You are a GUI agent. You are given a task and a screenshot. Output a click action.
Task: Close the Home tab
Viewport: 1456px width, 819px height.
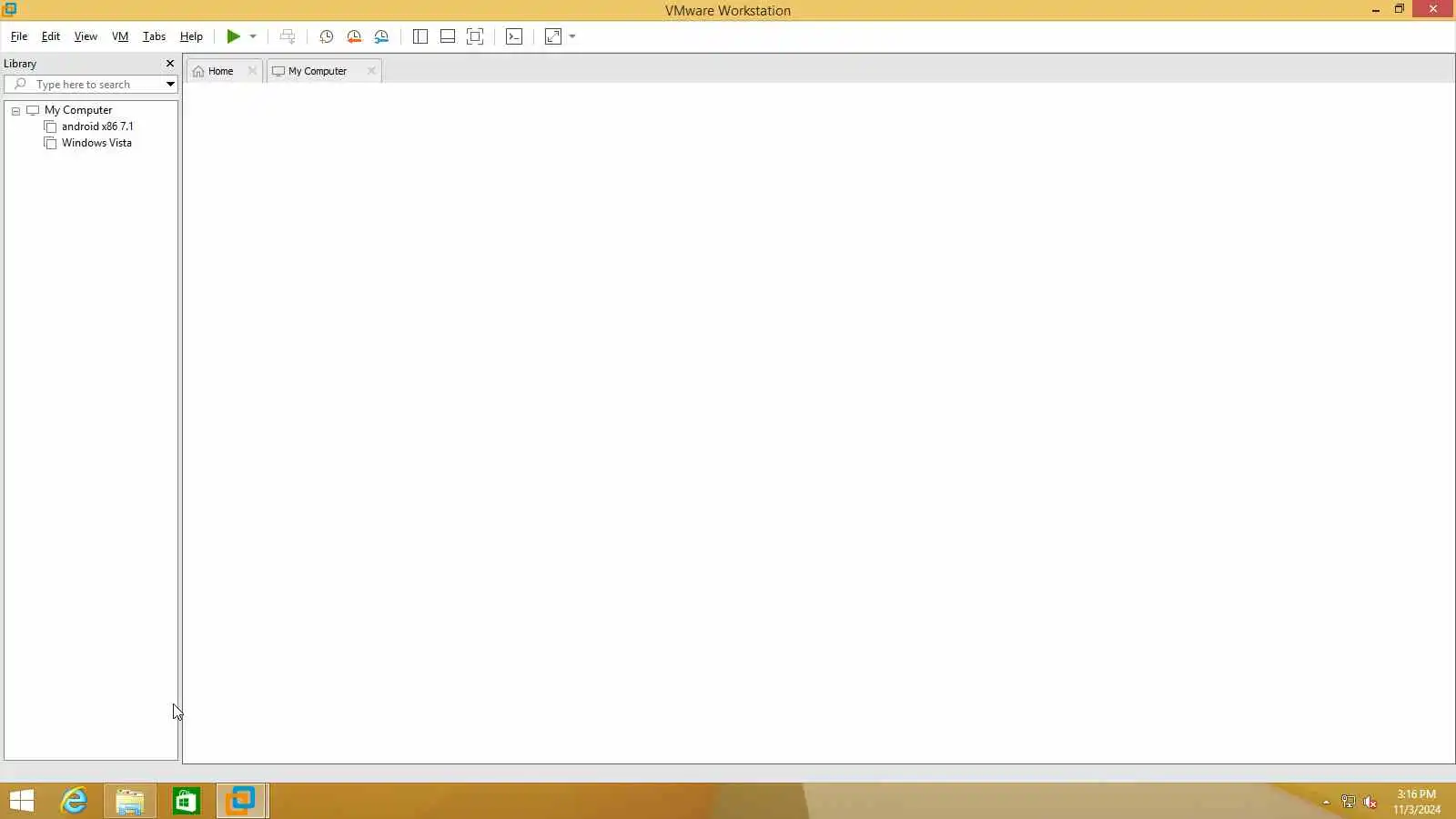pyautogui.click(x=252, y=71)
